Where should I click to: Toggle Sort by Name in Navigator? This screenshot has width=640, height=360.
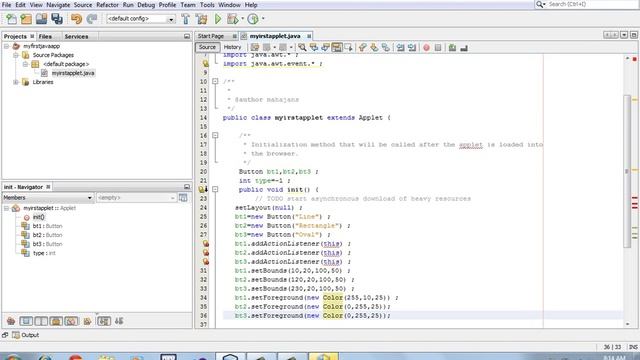(104, 321)
